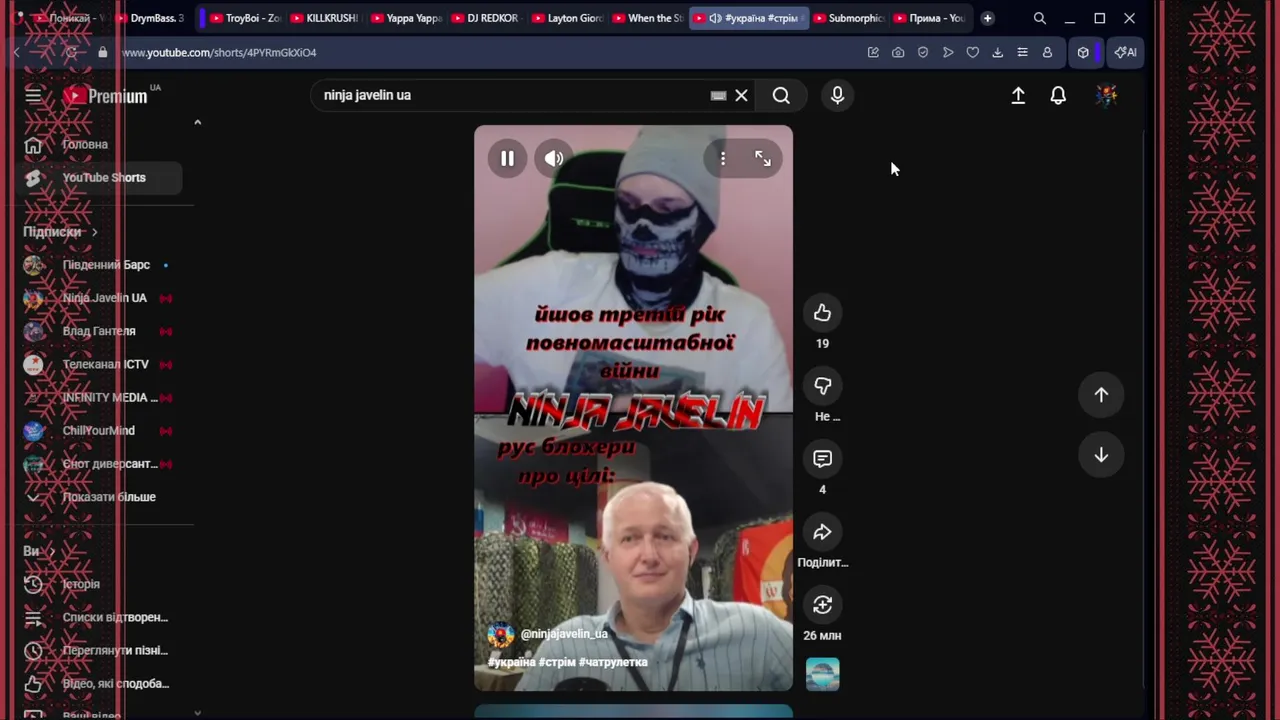The image size is (1280, 720).
Task: Click the youtube.com address bar URL
Action: pos(219,52)
